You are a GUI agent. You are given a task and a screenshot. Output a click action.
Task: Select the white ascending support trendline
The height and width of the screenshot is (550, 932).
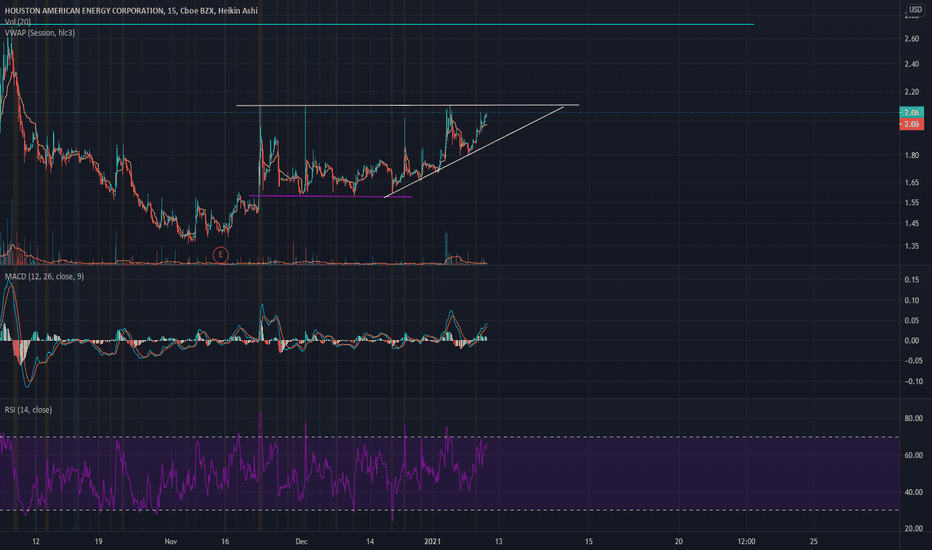474,151
